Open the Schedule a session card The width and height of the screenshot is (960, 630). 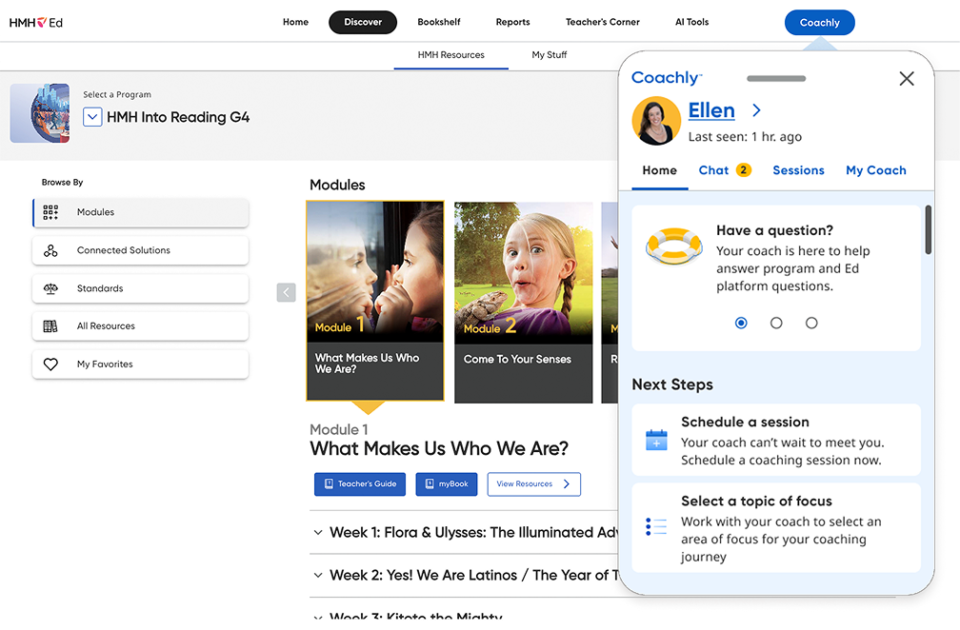(776, 440)
